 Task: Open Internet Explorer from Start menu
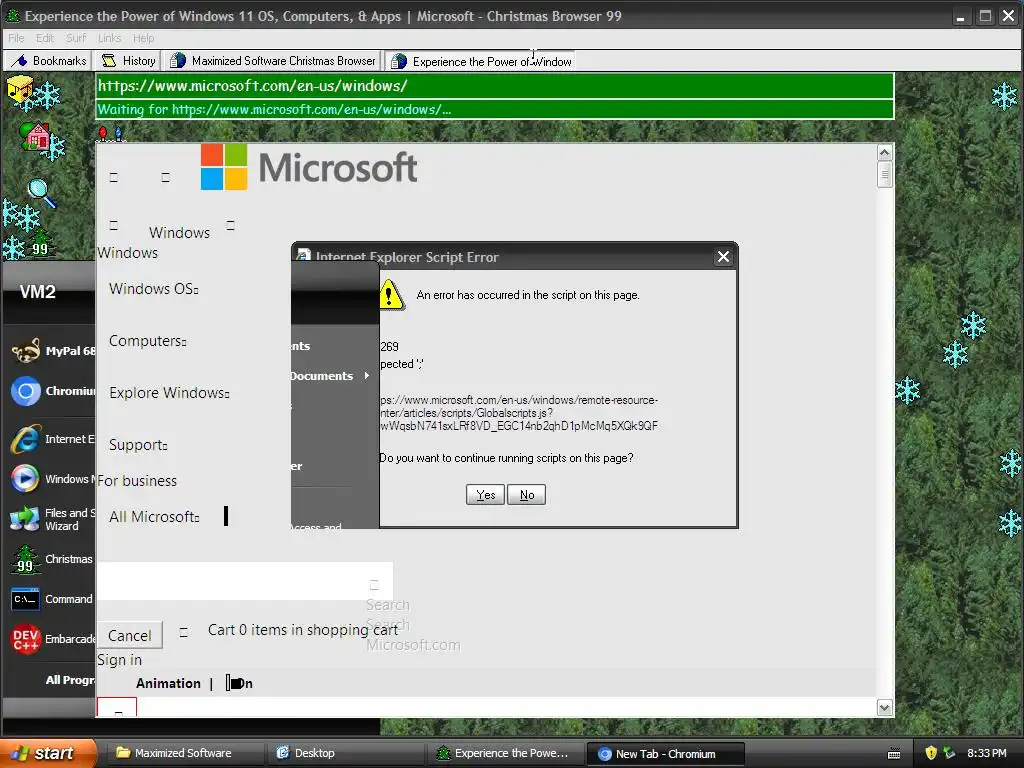click(52, 439)
